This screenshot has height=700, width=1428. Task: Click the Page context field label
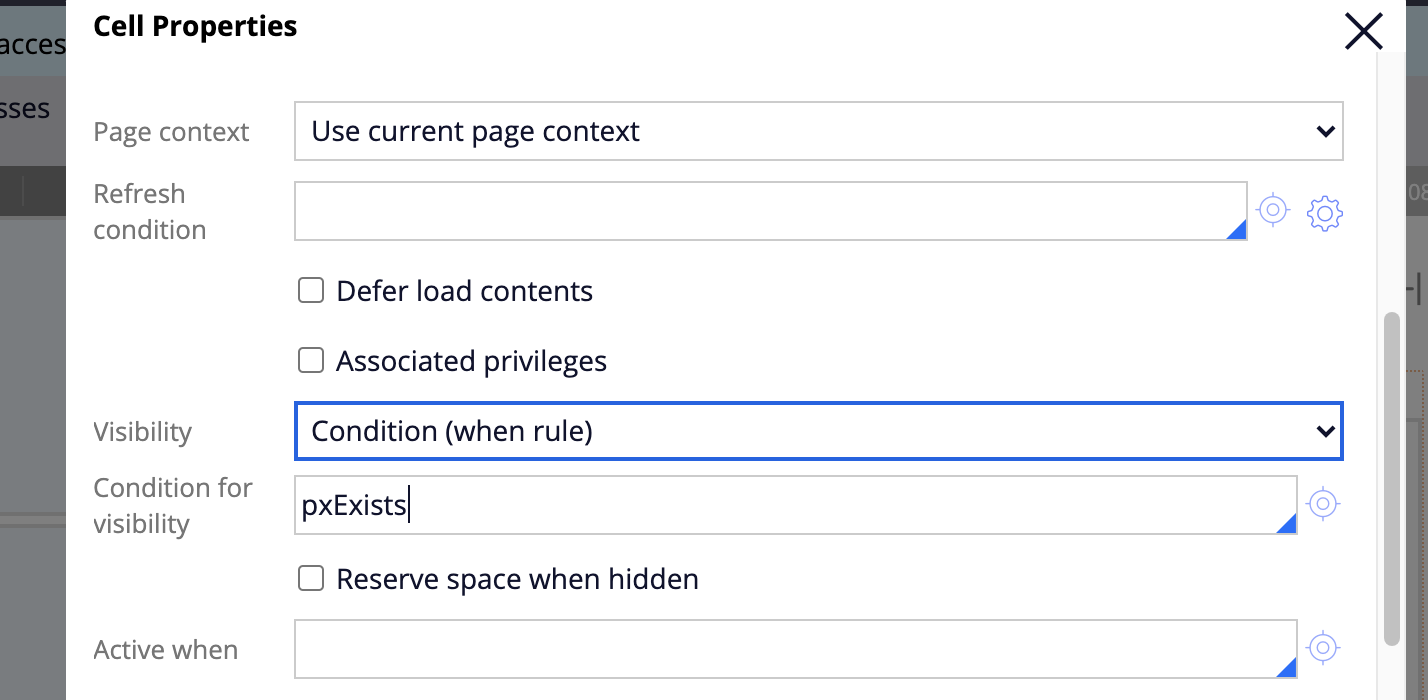tap(171, 132)
